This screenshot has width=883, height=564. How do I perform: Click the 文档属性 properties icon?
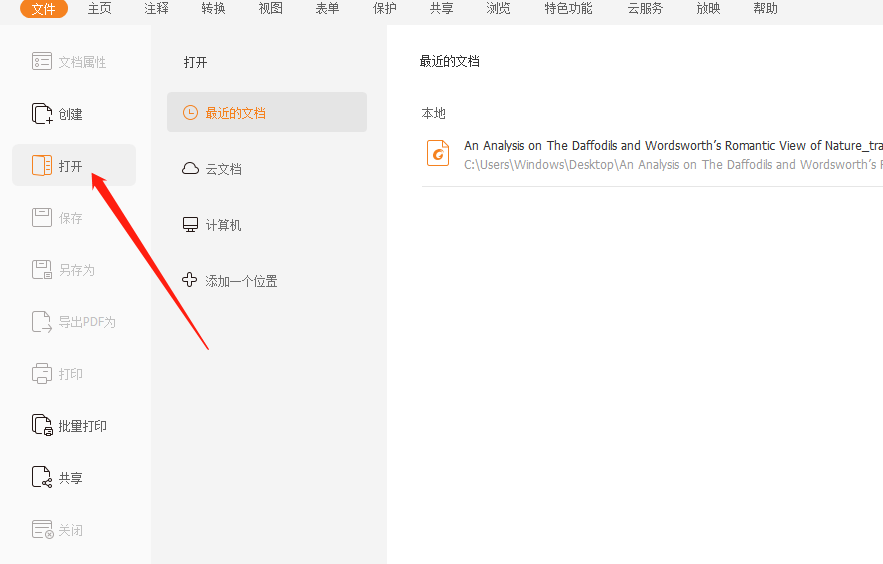(42, 62)
